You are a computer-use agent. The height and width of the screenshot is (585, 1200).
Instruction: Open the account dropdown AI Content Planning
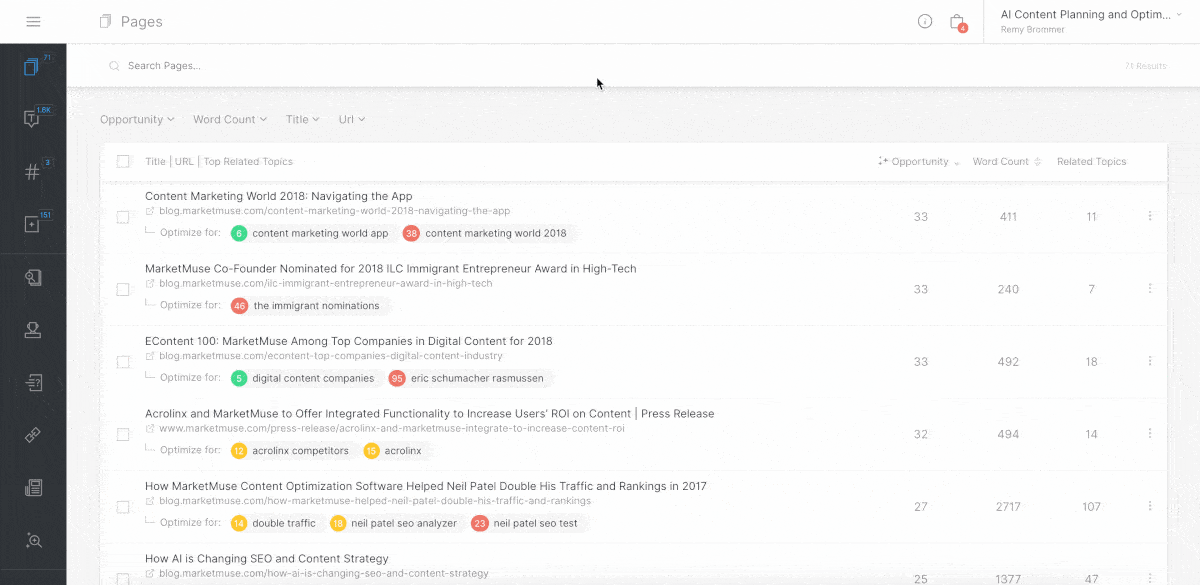[1092, 21]
